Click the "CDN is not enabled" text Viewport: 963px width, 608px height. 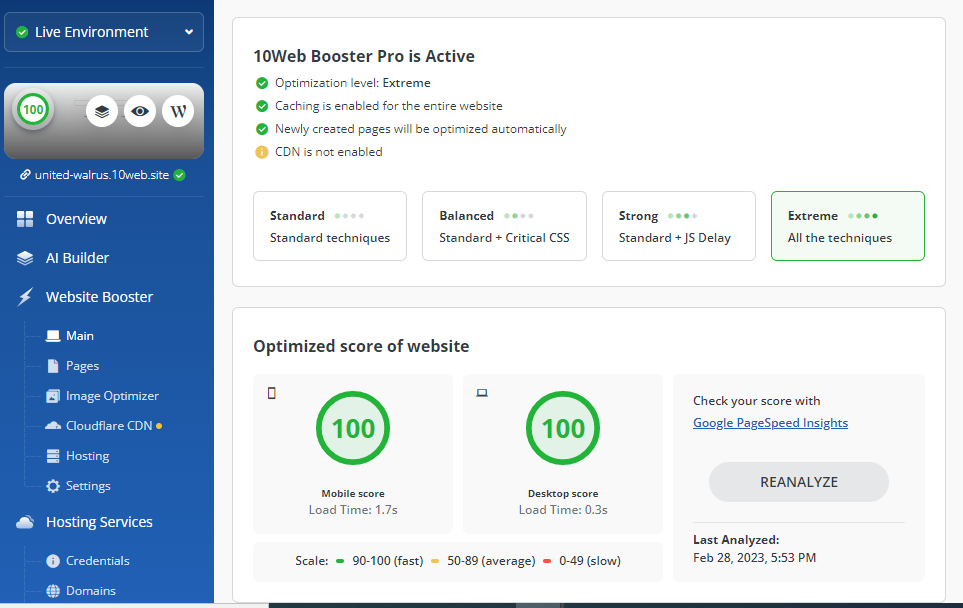[x=329, y=152]
